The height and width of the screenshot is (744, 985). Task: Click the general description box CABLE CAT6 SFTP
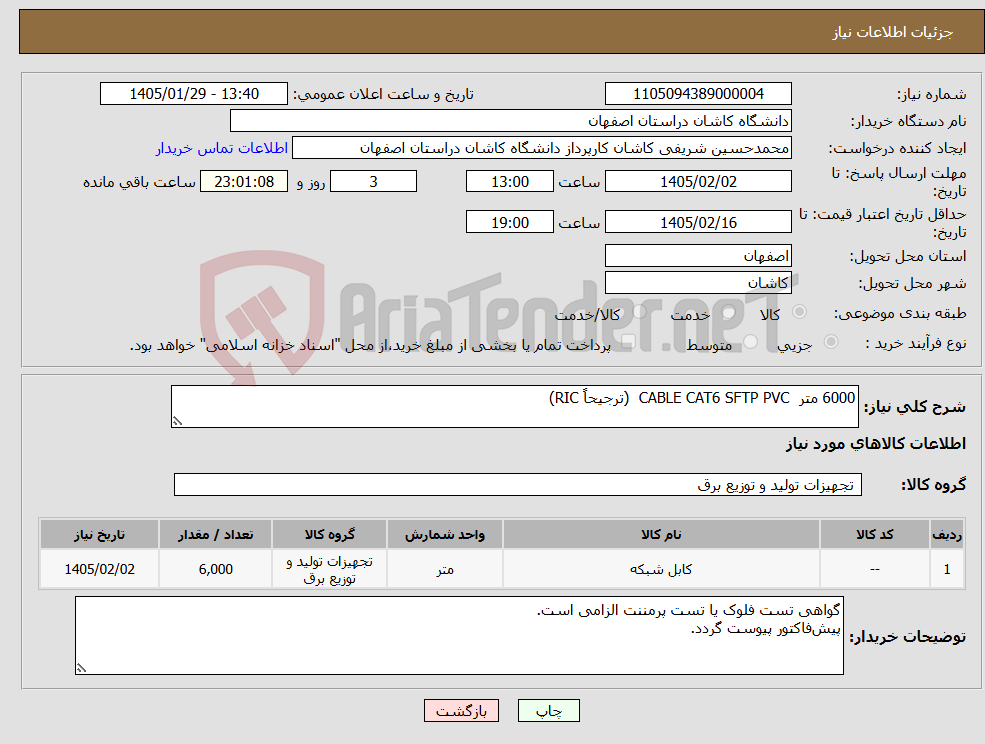514,407
